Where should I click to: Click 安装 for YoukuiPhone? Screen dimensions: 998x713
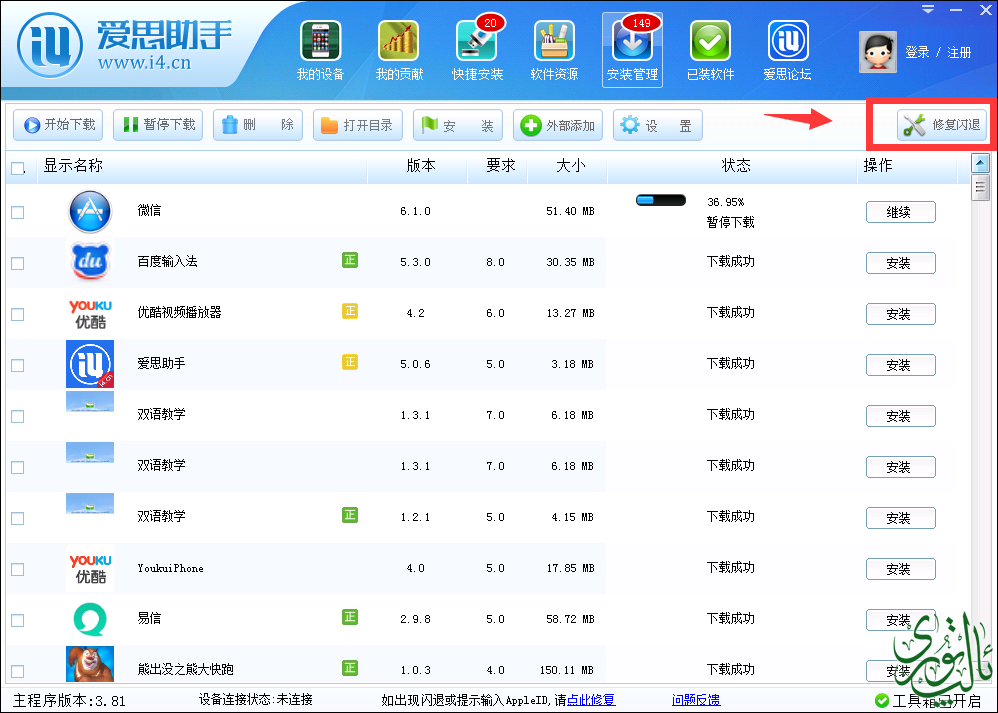point(900,568)
